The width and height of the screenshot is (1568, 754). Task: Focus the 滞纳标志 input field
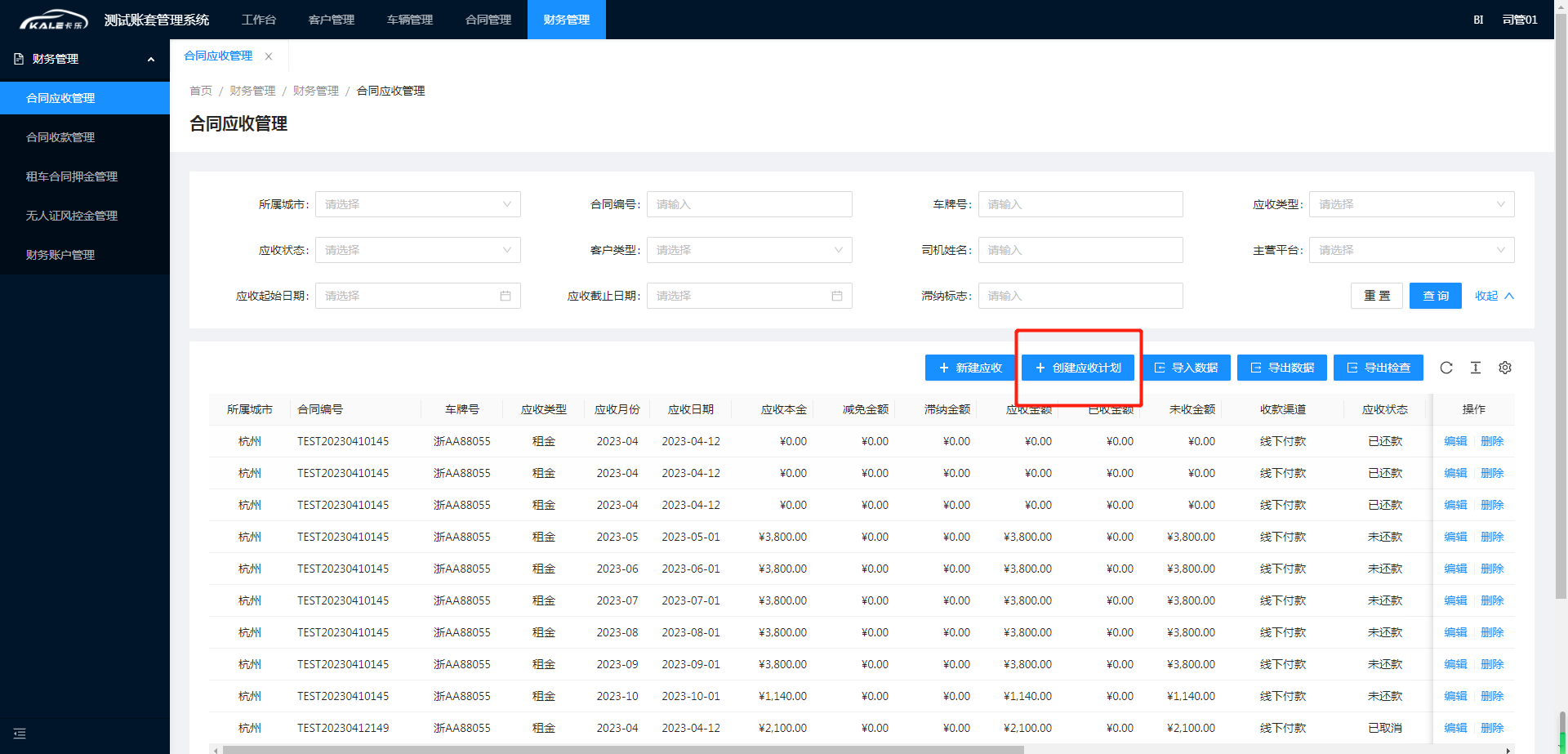pos(1080,296)
